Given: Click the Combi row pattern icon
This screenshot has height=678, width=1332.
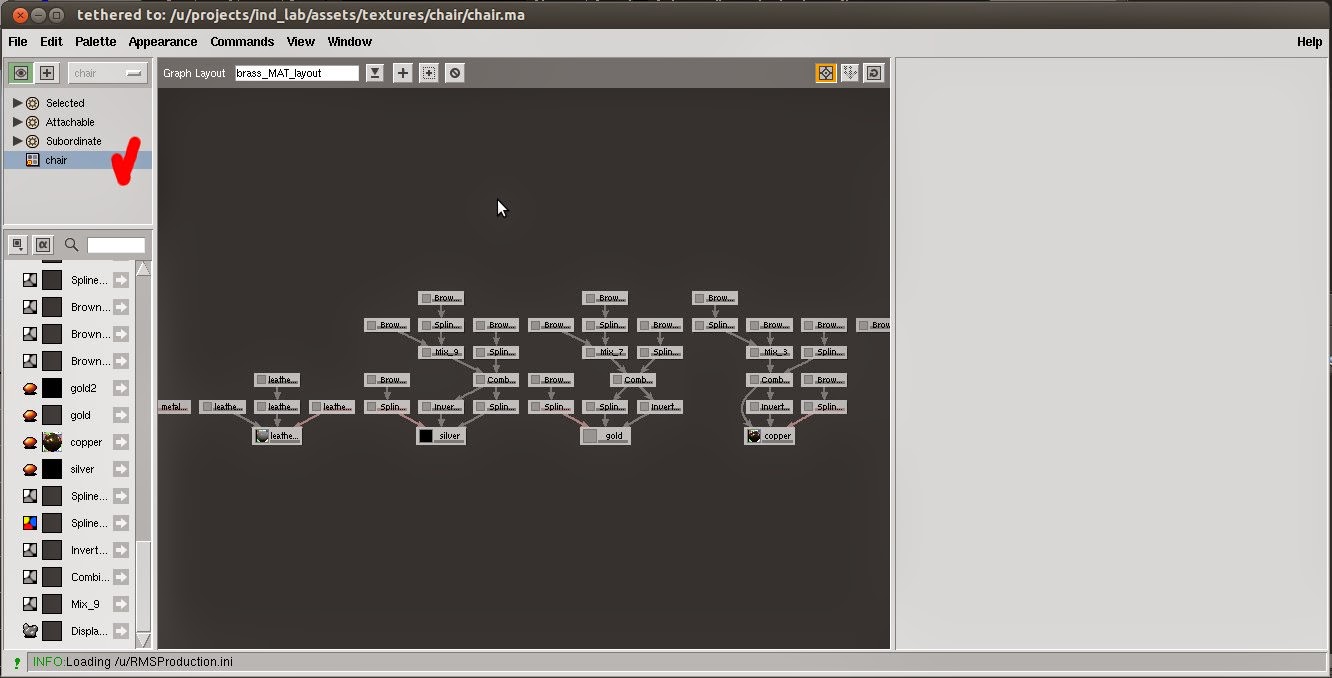Looking at the screenshot, I should click(30, 577).
